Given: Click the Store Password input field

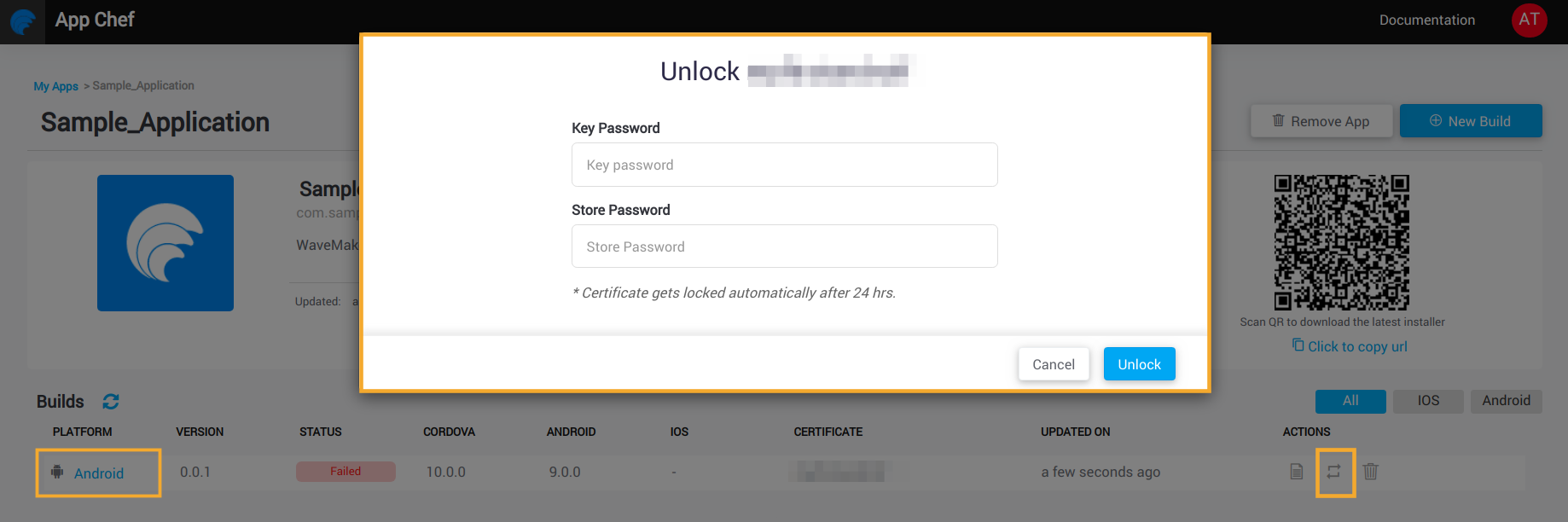Looking at the screenshot, I should coord(784,246).
